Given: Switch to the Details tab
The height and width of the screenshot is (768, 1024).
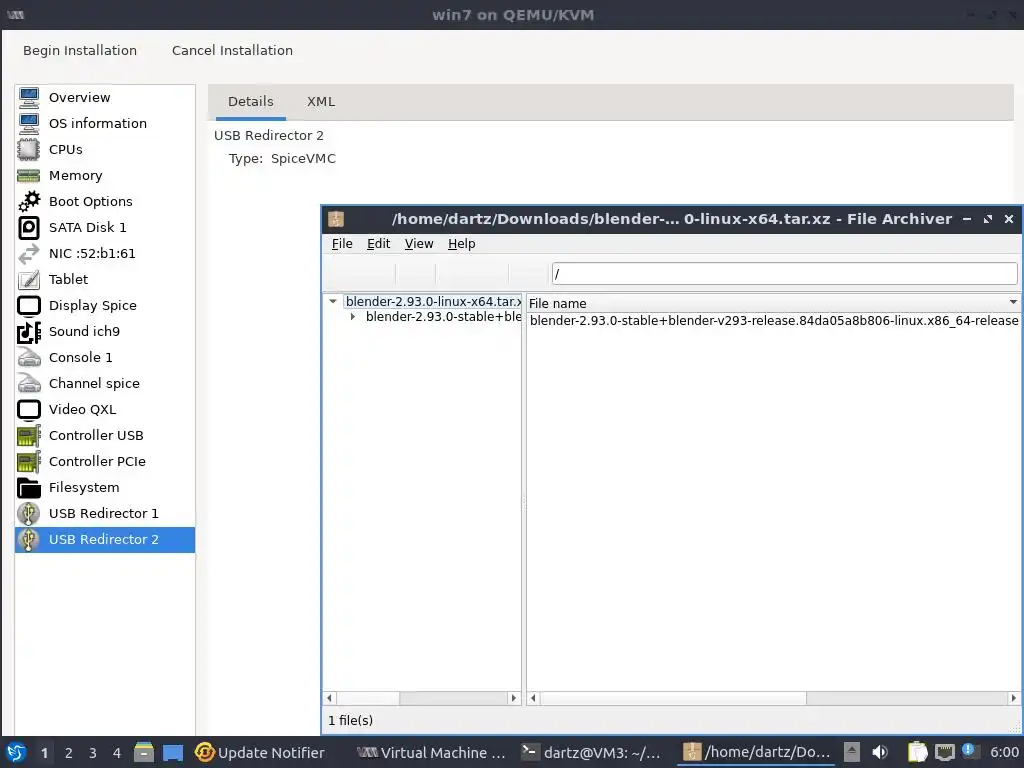Looking at the screenshot, I should coord(251,102).
